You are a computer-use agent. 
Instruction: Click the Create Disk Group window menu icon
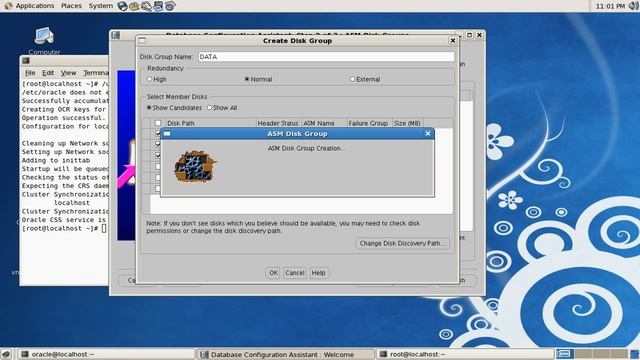point(142,40)
